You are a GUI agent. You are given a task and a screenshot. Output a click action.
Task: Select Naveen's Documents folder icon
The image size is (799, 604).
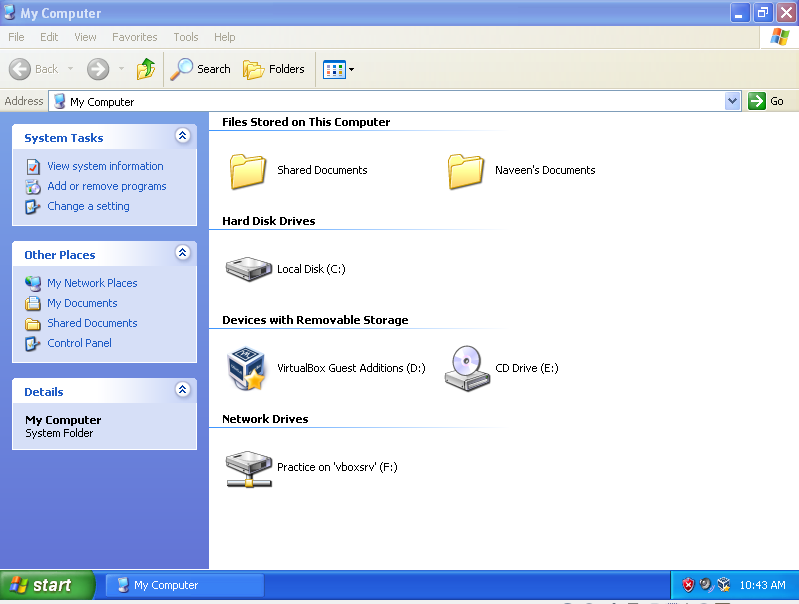[x=466, y=171]
